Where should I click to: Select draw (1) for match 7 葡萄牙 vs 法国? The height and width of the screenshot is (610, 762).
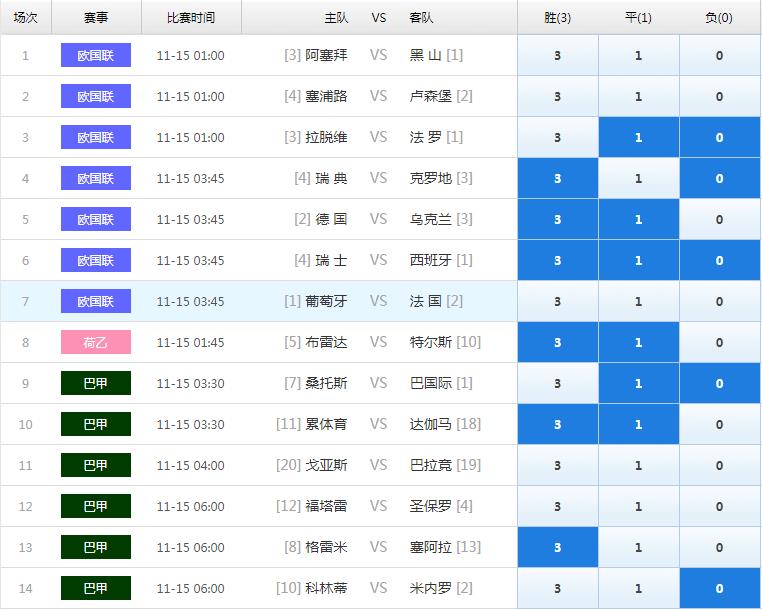coord(639,301)
